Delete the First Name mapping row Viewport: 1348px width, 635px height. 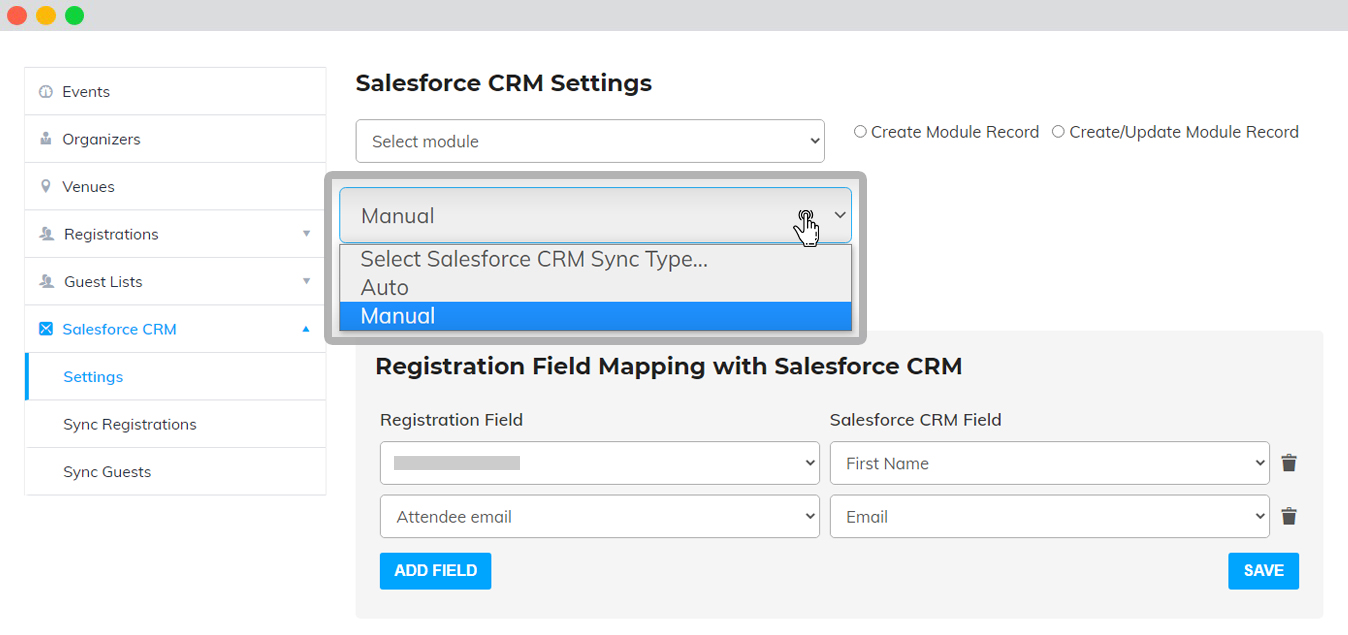coord(1289,463)
